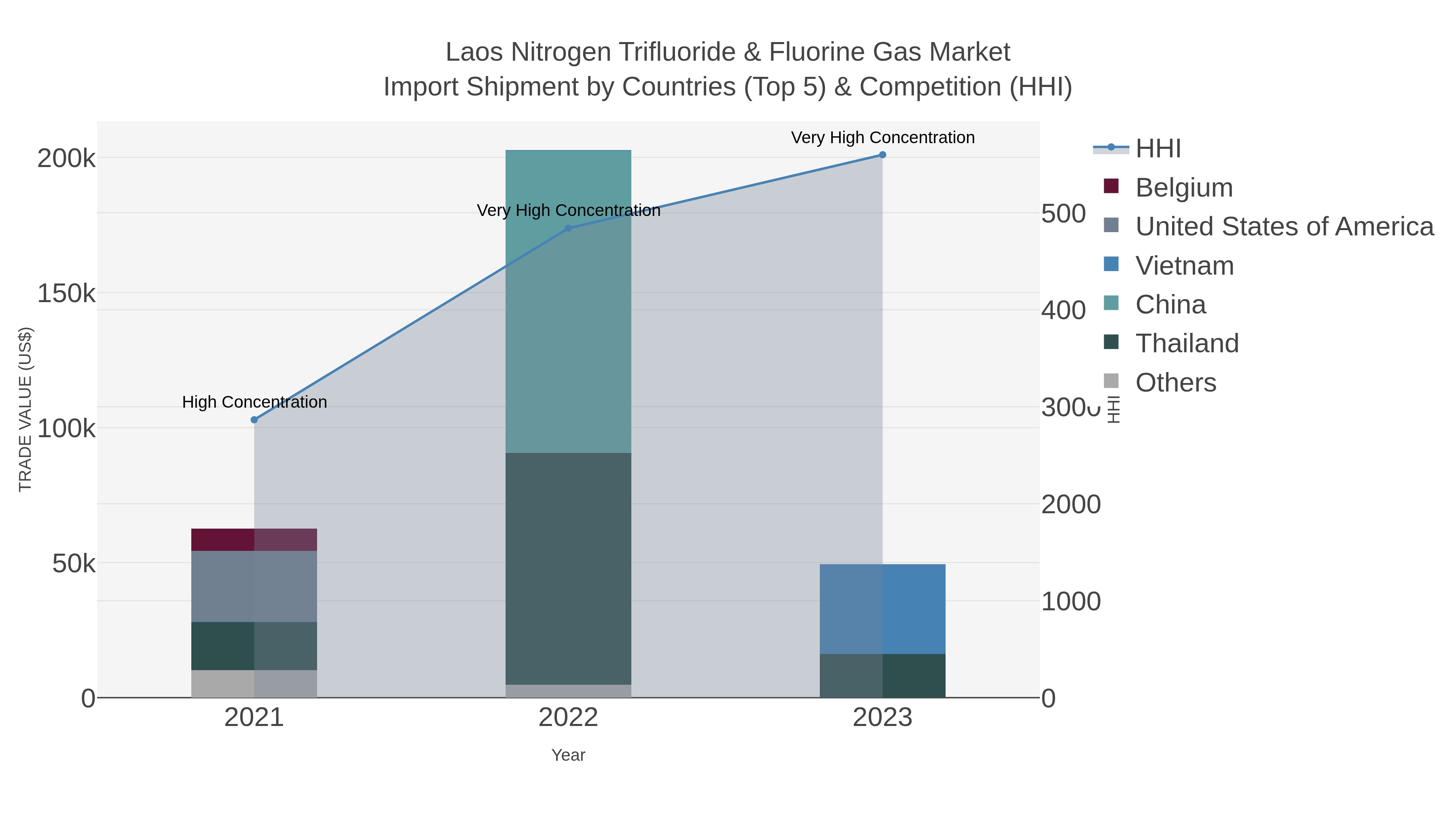The image size is (1456, 819).
Task: Toggle Thailand series in the legend
Action: pos(1170,343)
